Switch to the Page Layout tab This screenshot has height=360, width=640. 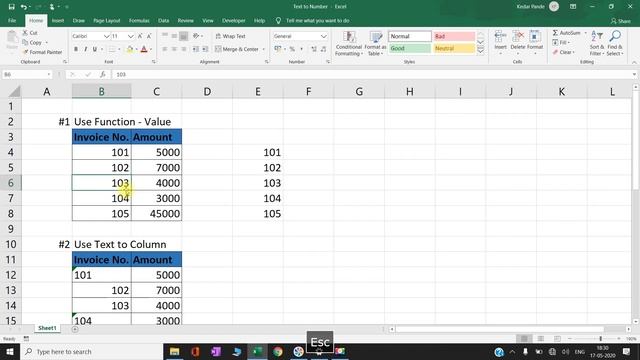click(x=107, y=20)
